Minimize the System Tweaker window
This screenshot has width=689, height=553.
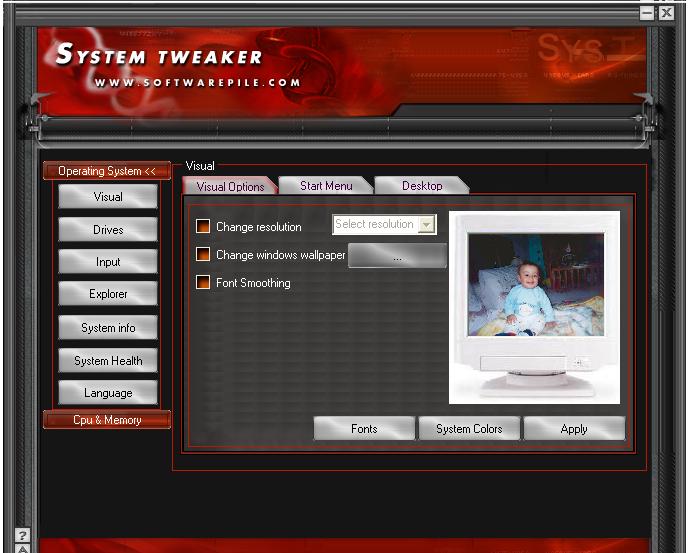[647, 13]
